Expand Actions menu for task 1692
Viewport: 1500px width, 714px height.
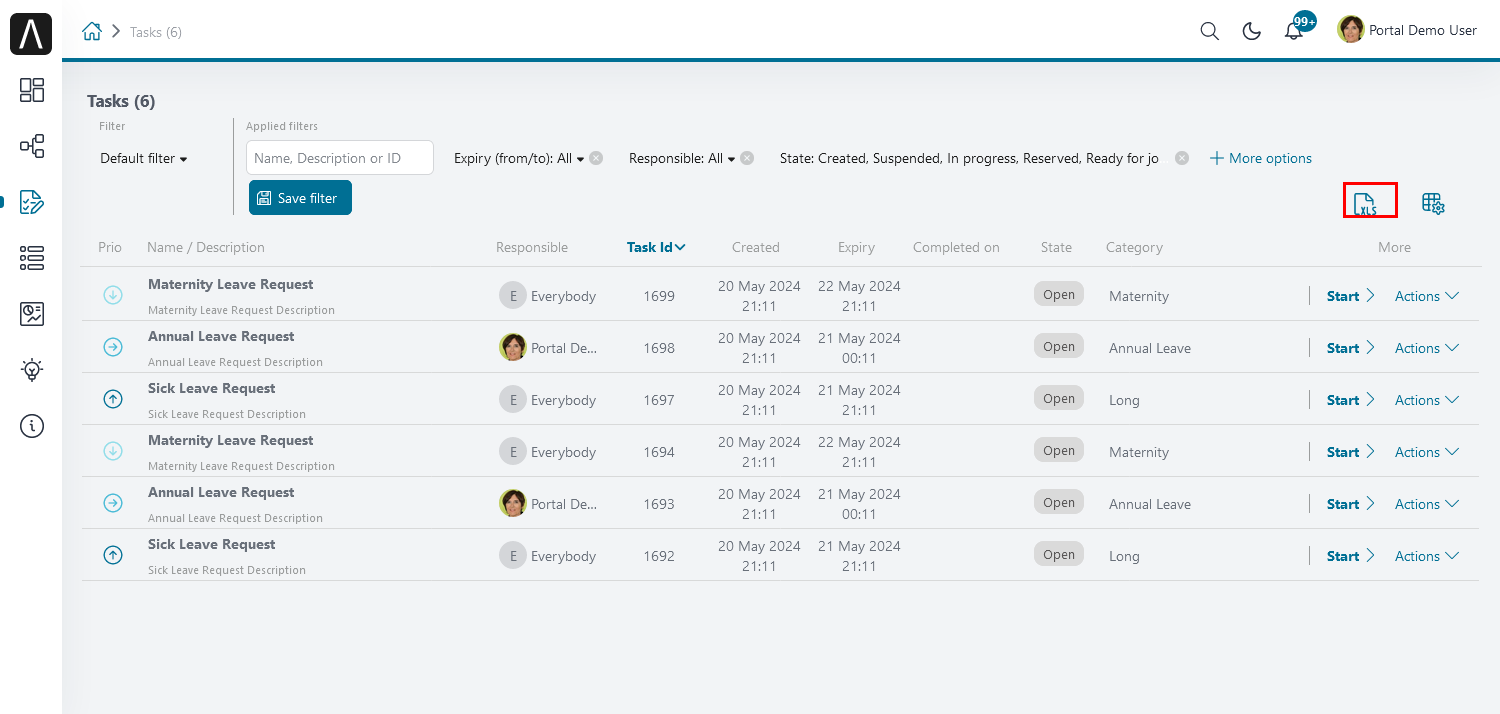tap(1427, 556)
